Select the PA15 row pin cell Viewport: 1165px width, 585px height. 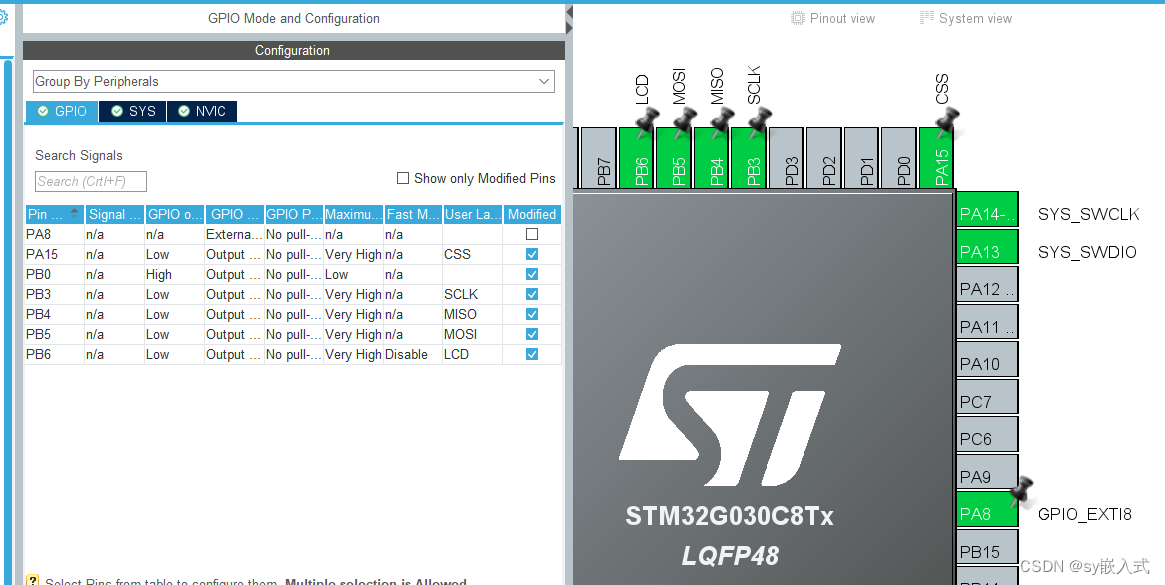coord(54,254)
